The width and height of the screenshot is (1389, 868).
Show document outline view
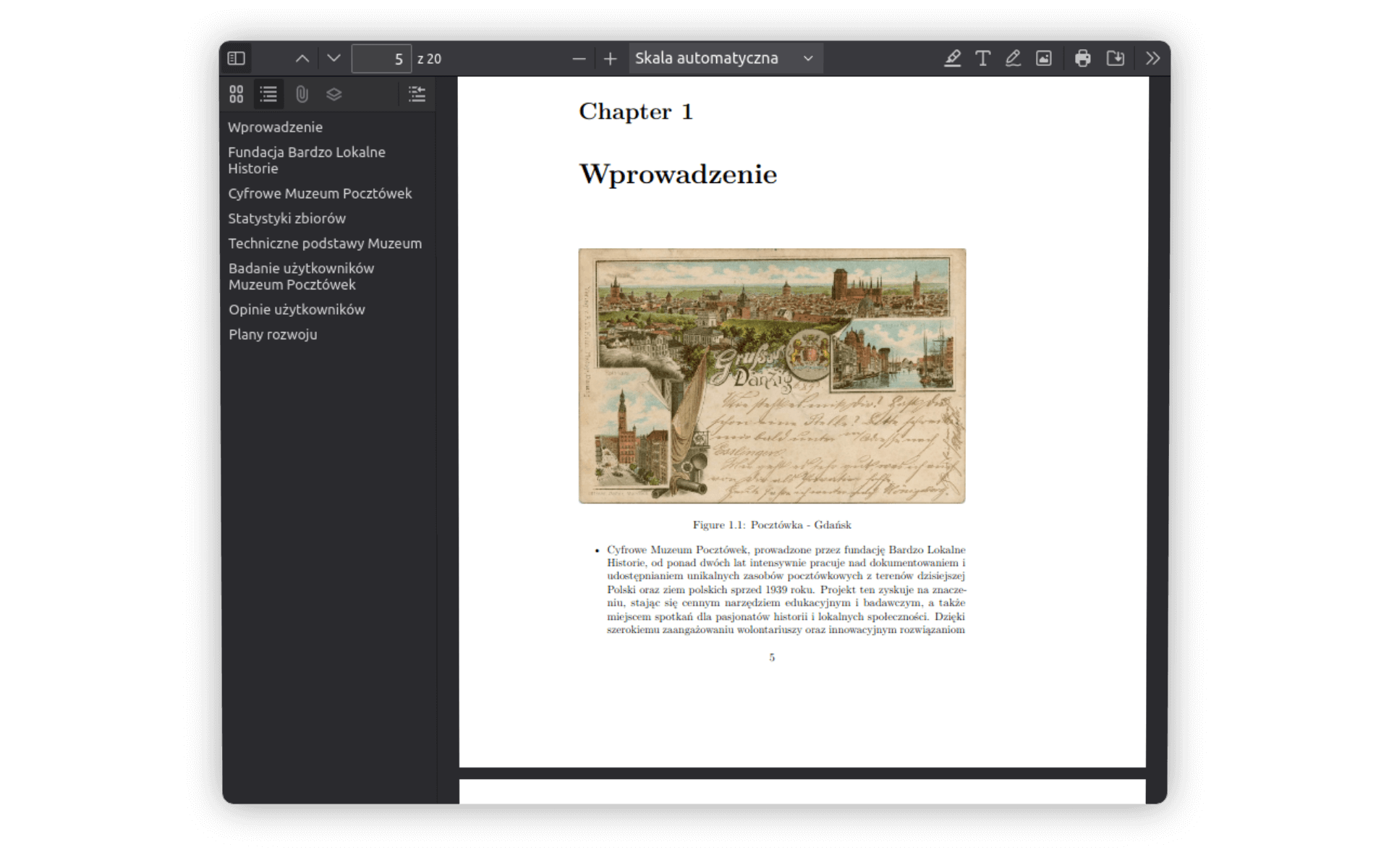point(268,94)
